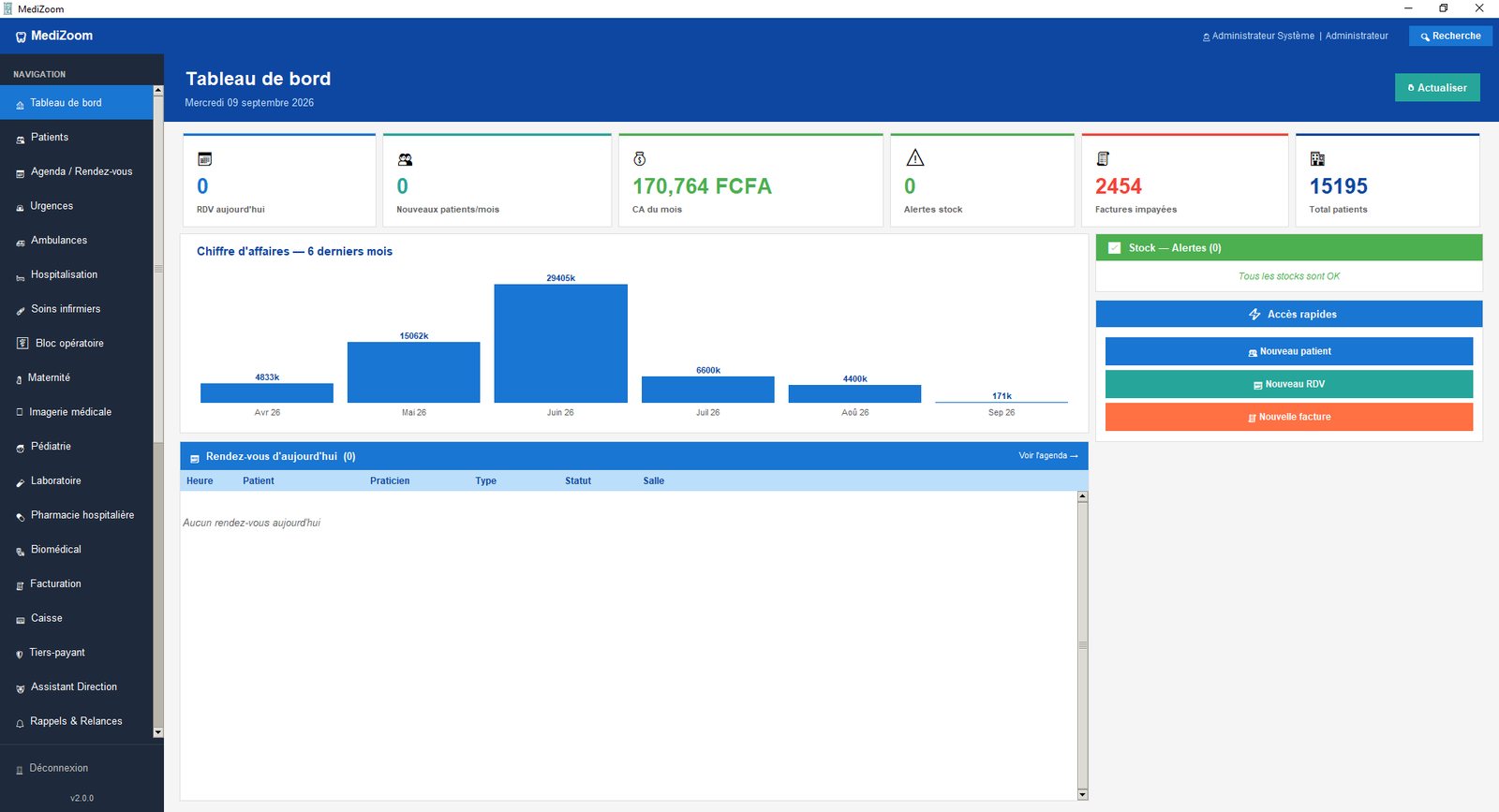This screenshot has width=1499, height=812.
Task: Open Maternité in the sidebar
Action: click(x=76, y=378)
